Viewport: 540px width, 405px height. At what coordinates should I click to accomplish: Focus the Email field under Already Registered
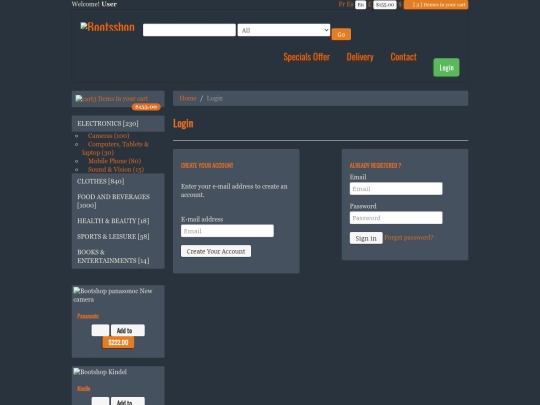click(x=396, y=189)
